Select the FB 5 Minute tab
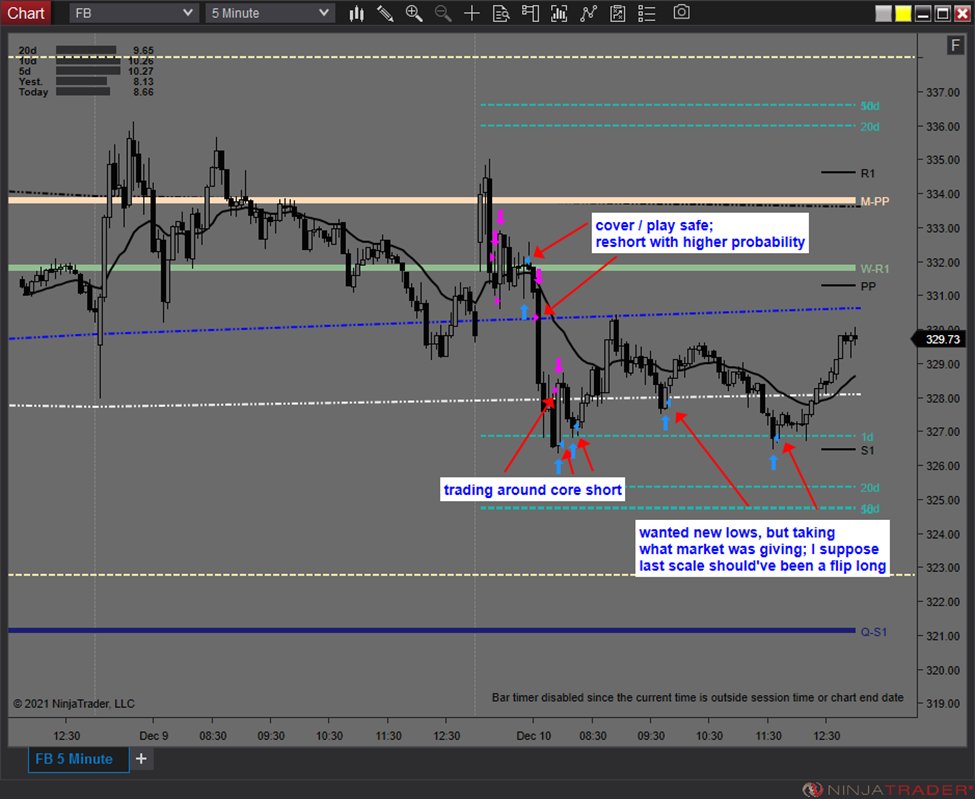975x799 pixels. coord(76,759)
